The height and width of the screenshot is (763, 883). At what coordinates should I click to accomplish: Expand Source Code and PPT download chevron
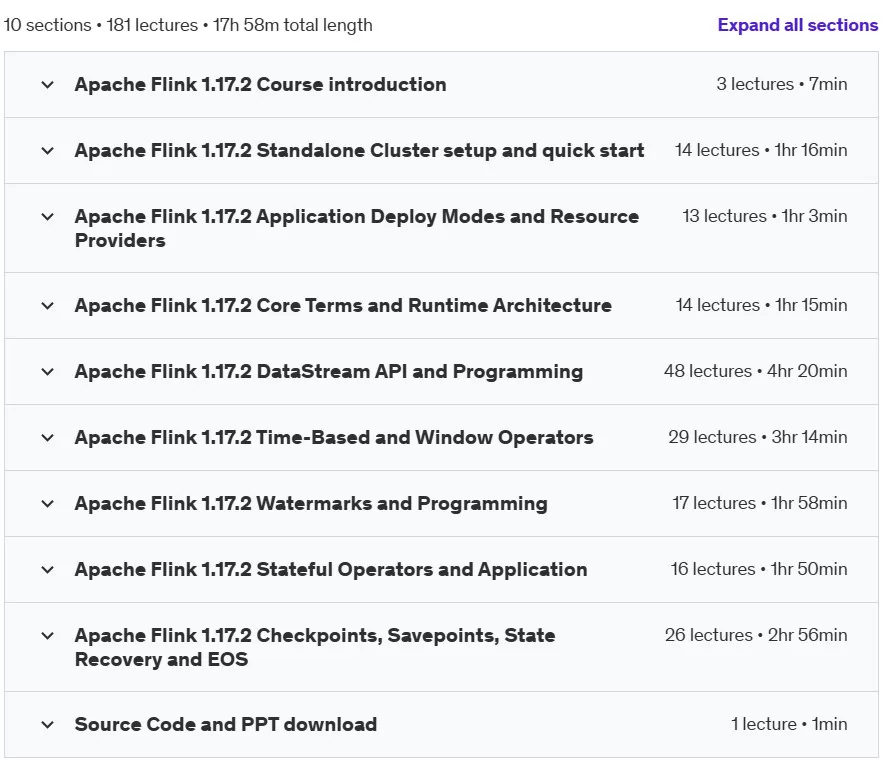tap(48, 725)
